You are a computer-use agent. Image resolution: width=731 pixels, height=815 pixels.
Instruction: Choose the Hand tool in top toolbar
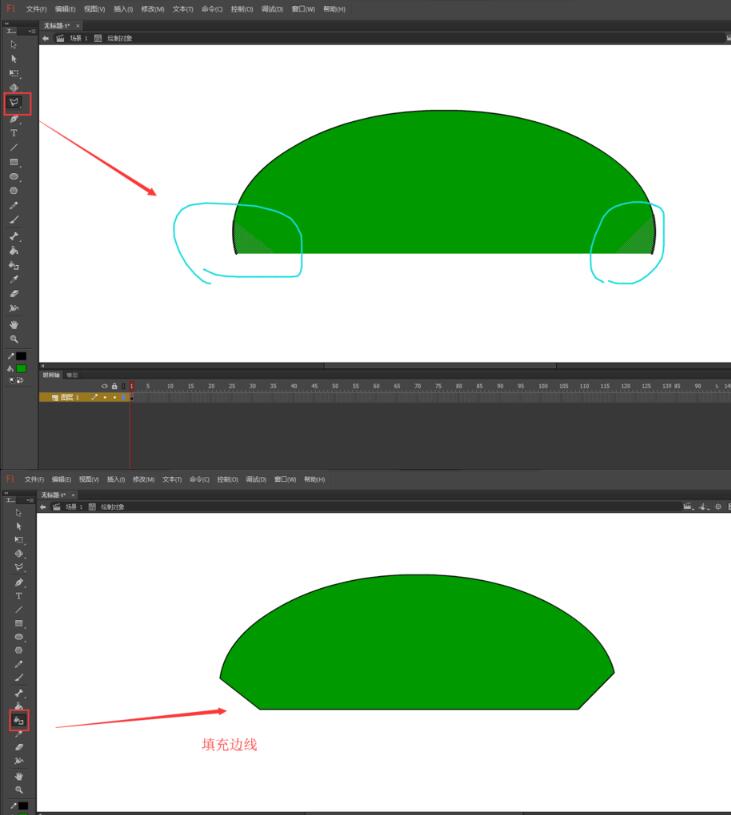click(14, 325)
